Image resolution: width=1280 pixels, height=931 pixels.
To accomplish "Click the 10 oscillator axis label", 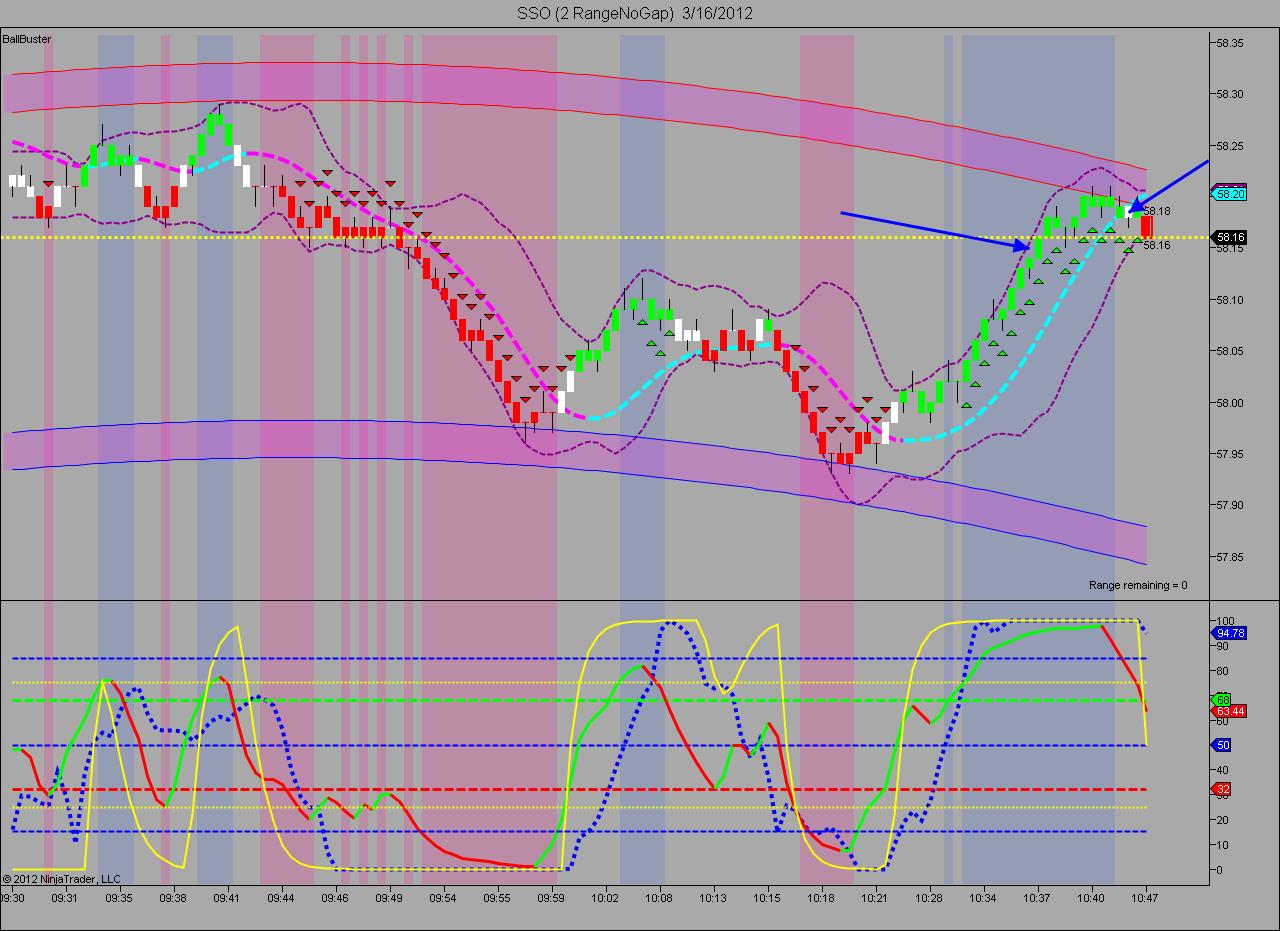I will pyautogui.click(x=1222, y=845).
